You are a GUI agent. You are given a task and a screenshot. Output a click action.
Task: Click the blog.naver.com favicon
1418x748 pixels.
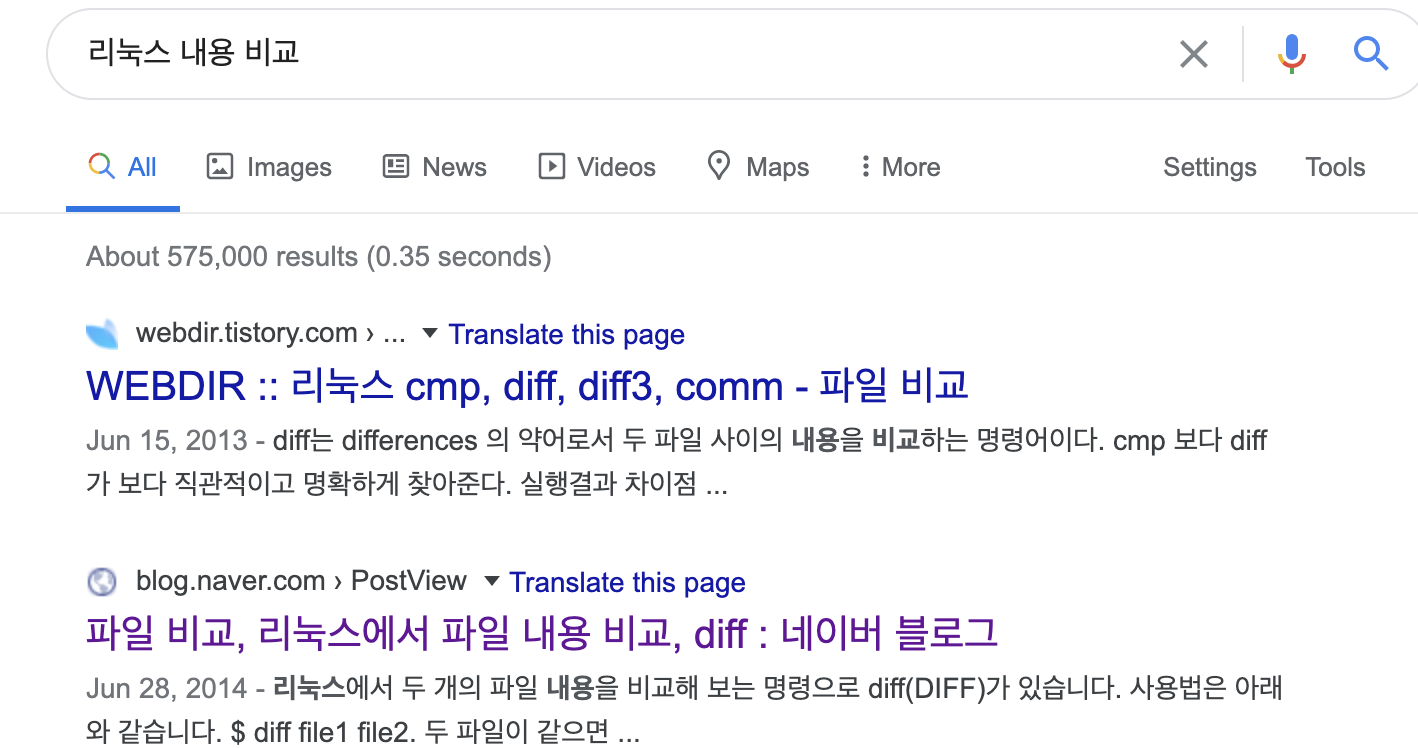click(102, 581)
